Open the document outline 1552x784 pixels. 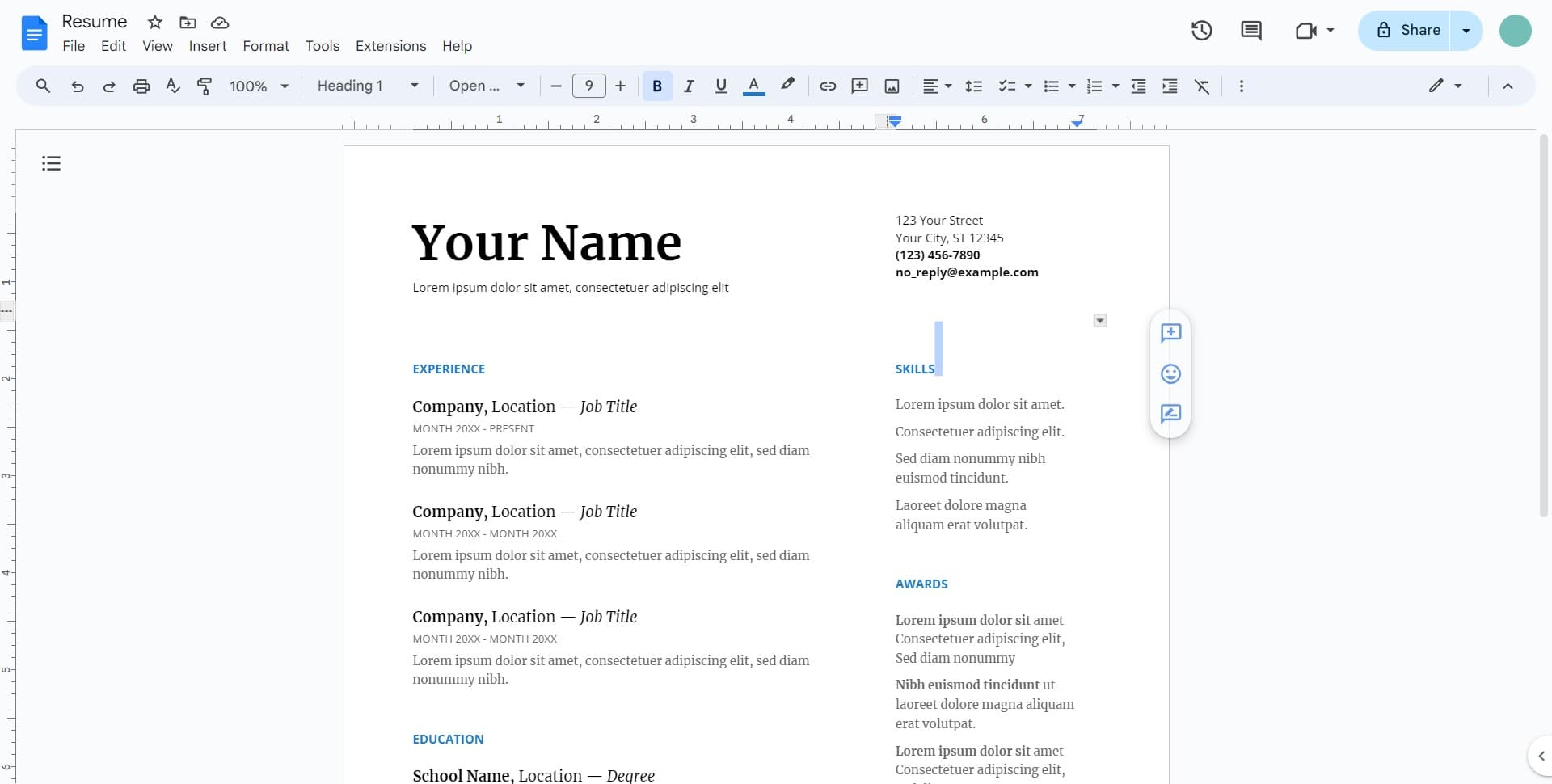pyautogui.click(x=51, y=162)
